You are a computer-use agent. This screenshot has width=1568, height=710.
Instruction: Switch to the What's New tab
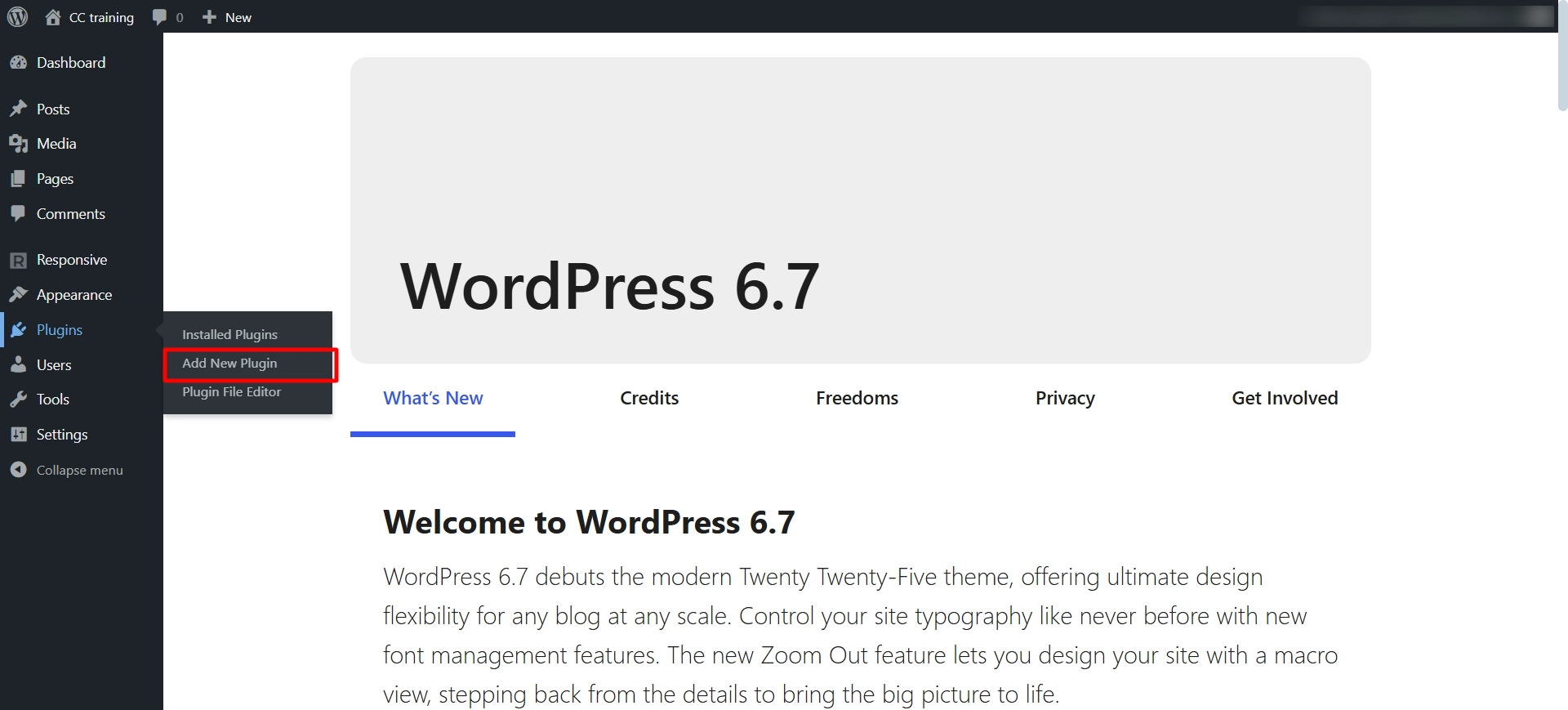click(433, 399)
